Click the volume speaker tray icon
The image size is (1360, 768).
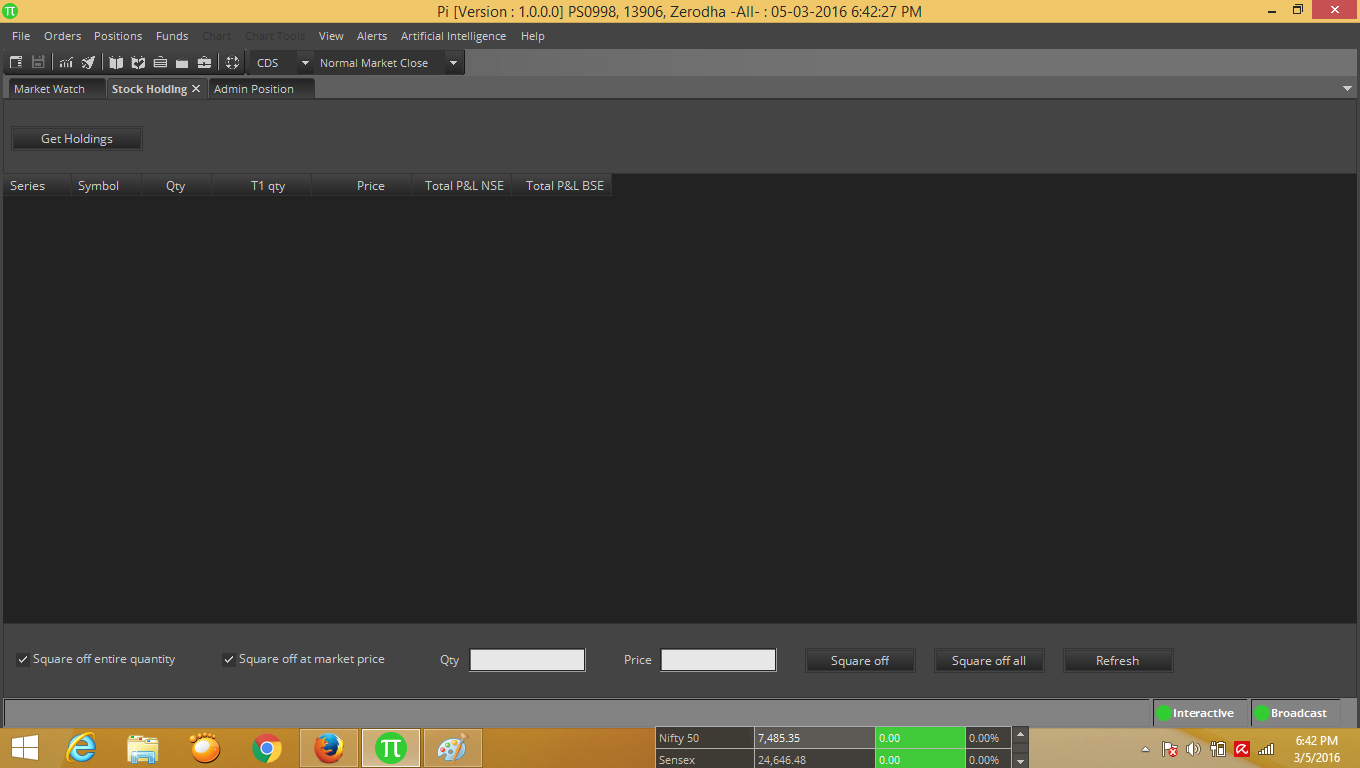[1193, 749]
